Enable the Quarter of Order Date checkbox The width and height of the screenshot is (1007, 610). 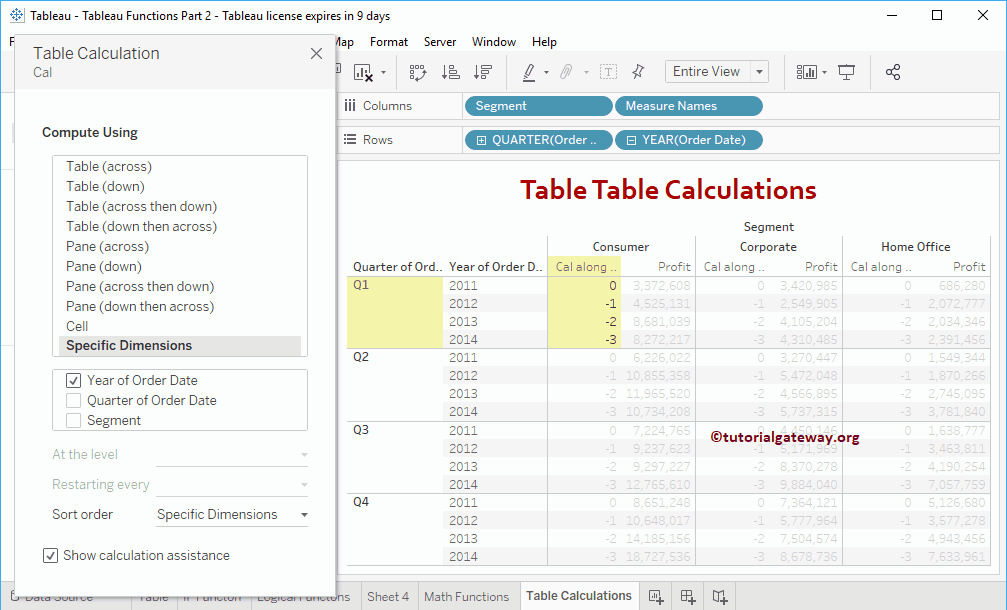pos(74,400)
